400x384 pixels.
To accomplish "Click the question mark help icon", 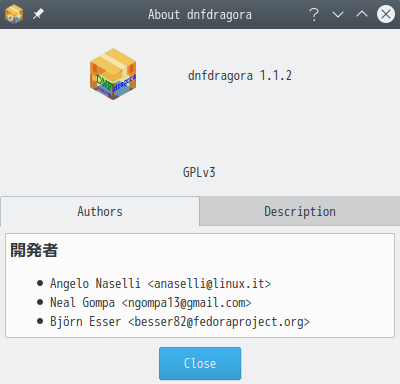I will 314,14.
